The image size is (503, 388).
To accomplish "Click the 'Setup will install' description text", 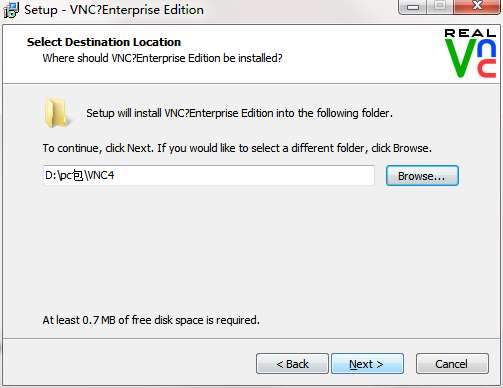I will pyautogui.click(x=239, y=113).
